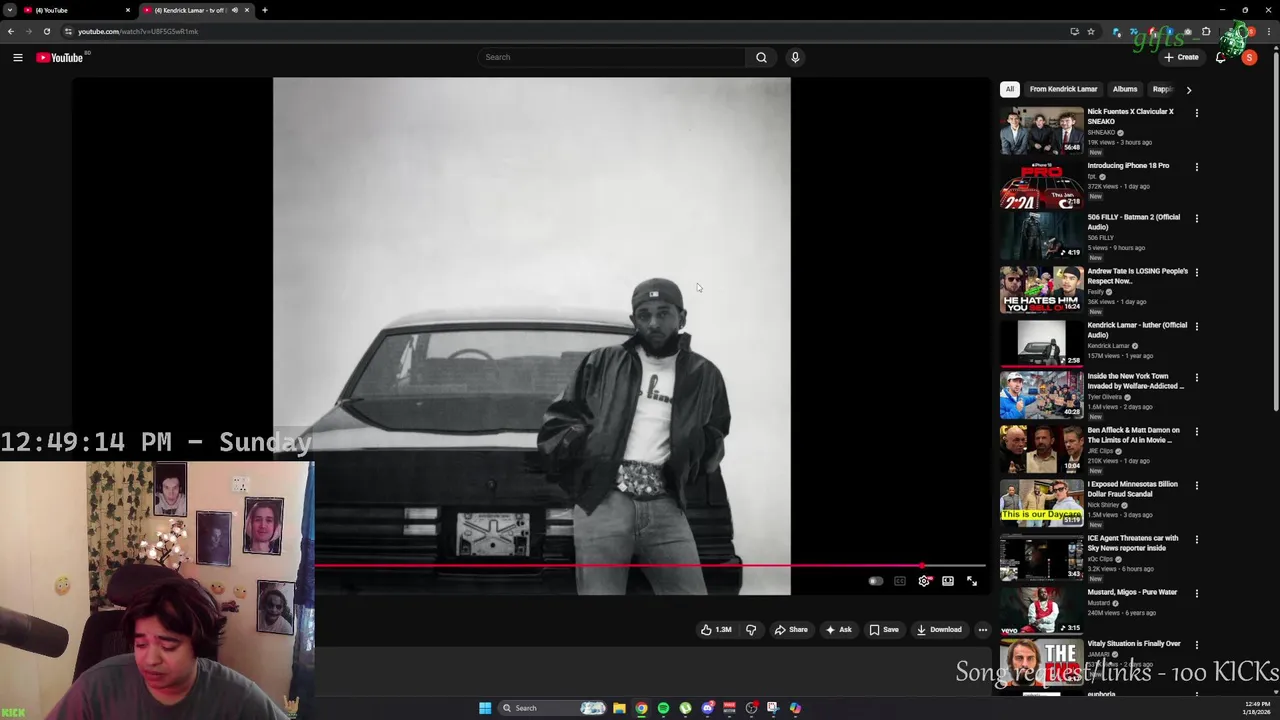Open options for the Minnesota Fraud video
The width and height of the screenshot is (1280, 720).
[x=1197, y=486]
